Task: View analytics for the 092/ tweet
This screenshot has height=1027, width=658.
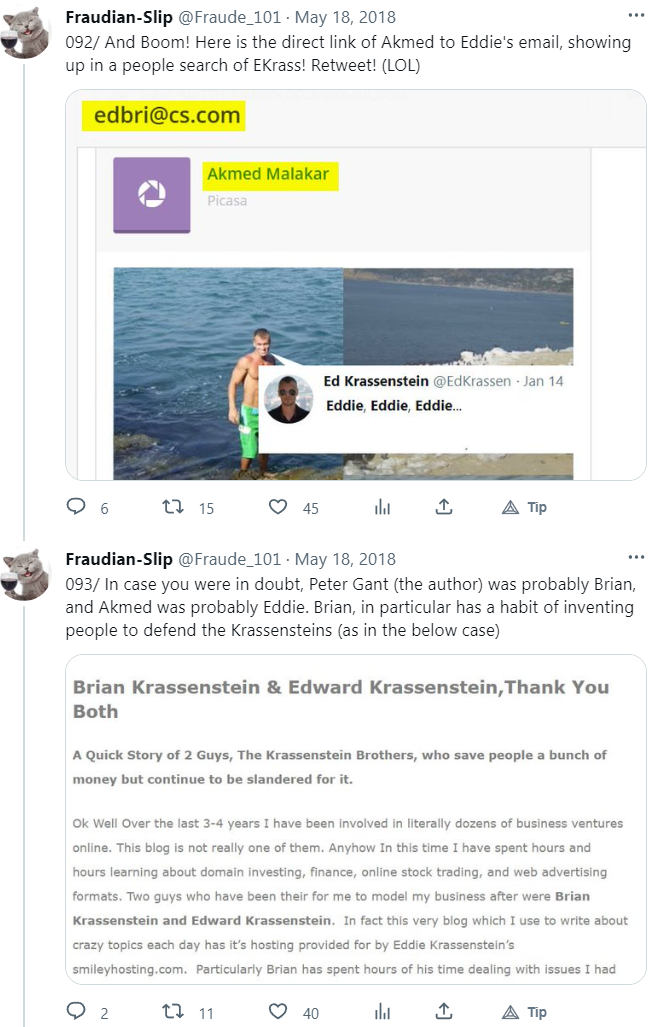Action: pyautogui.click(x=382, y=507)
